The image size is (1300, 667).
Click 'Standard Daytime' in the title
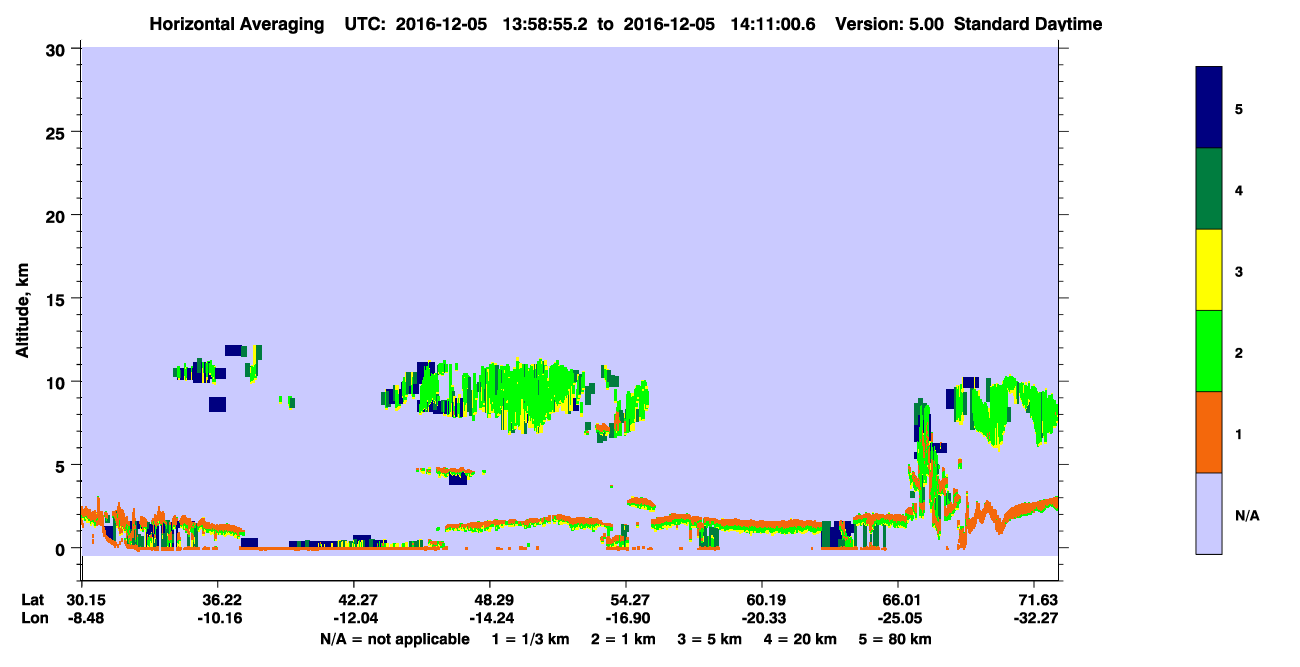tap(1028, 24)
